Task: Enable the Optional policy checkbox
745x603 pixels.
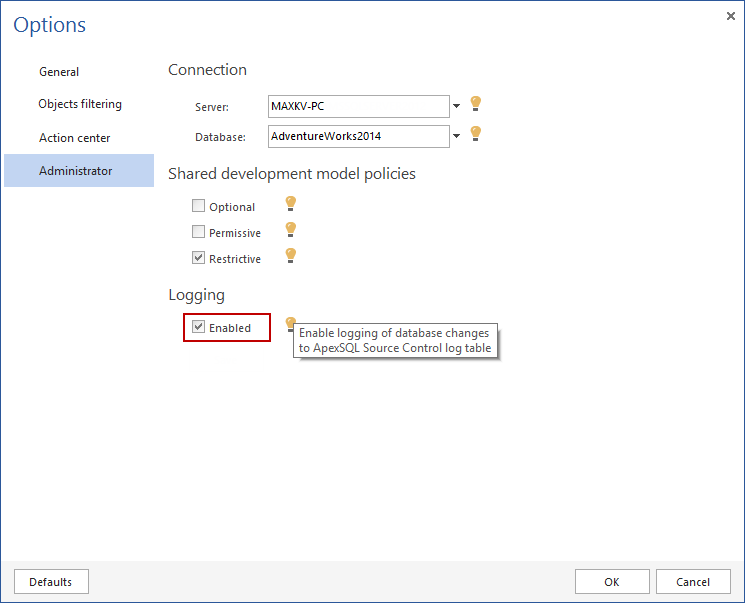Action: click(198, 207)
